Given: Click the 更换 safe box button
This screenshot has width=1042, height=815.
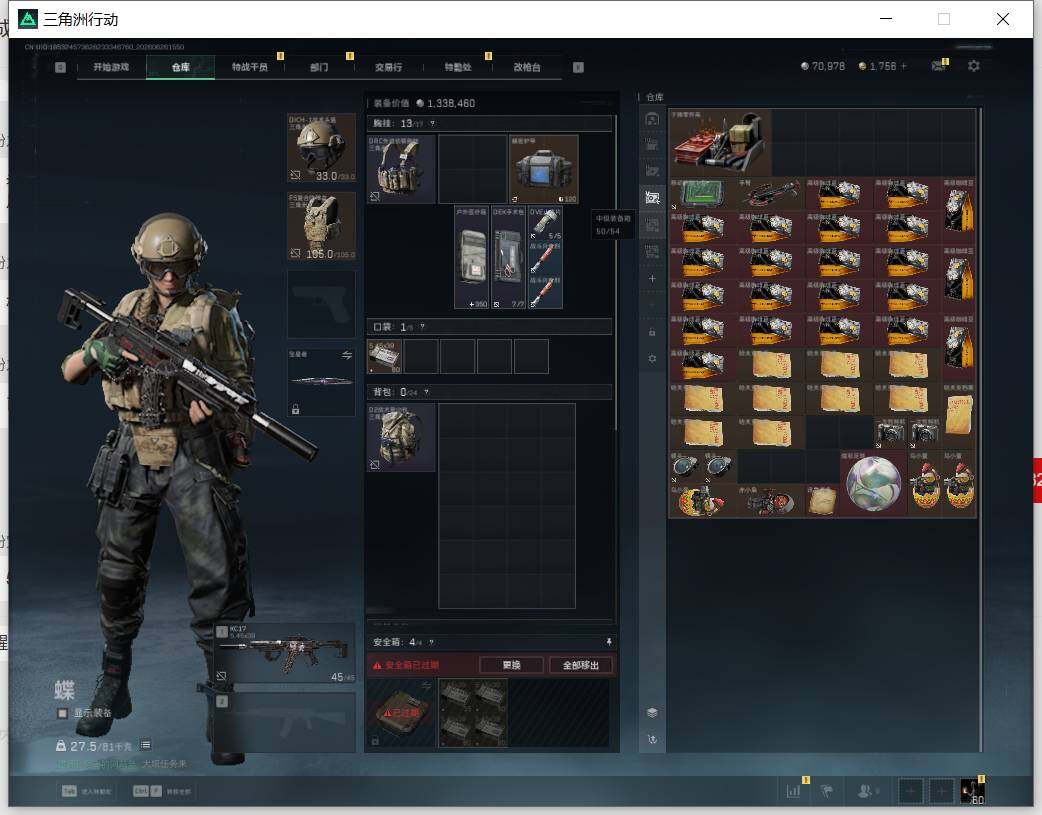Looking at the screenshot, I should pyautogui.click(x=511, y=665).
